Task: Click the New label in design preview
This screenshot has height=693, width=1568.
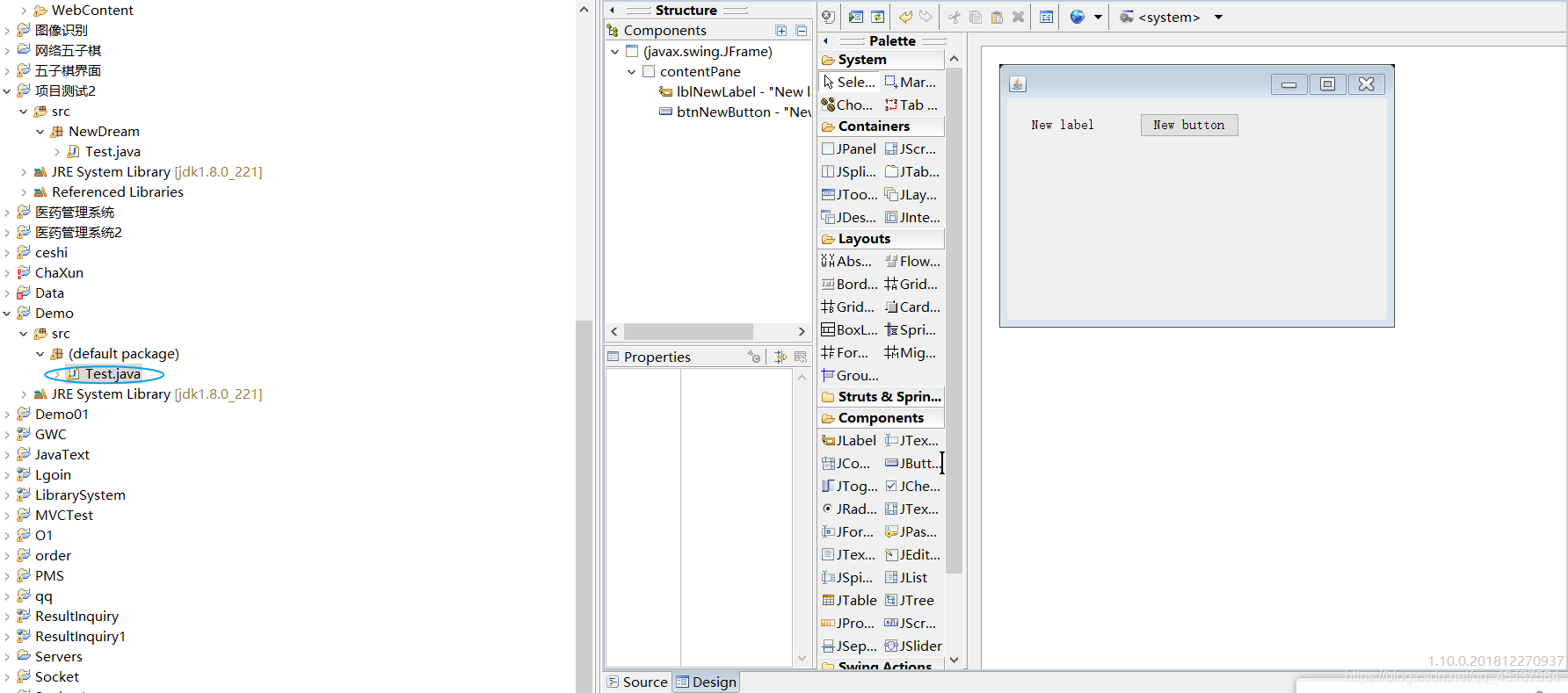Action: tap(1063, 126)
